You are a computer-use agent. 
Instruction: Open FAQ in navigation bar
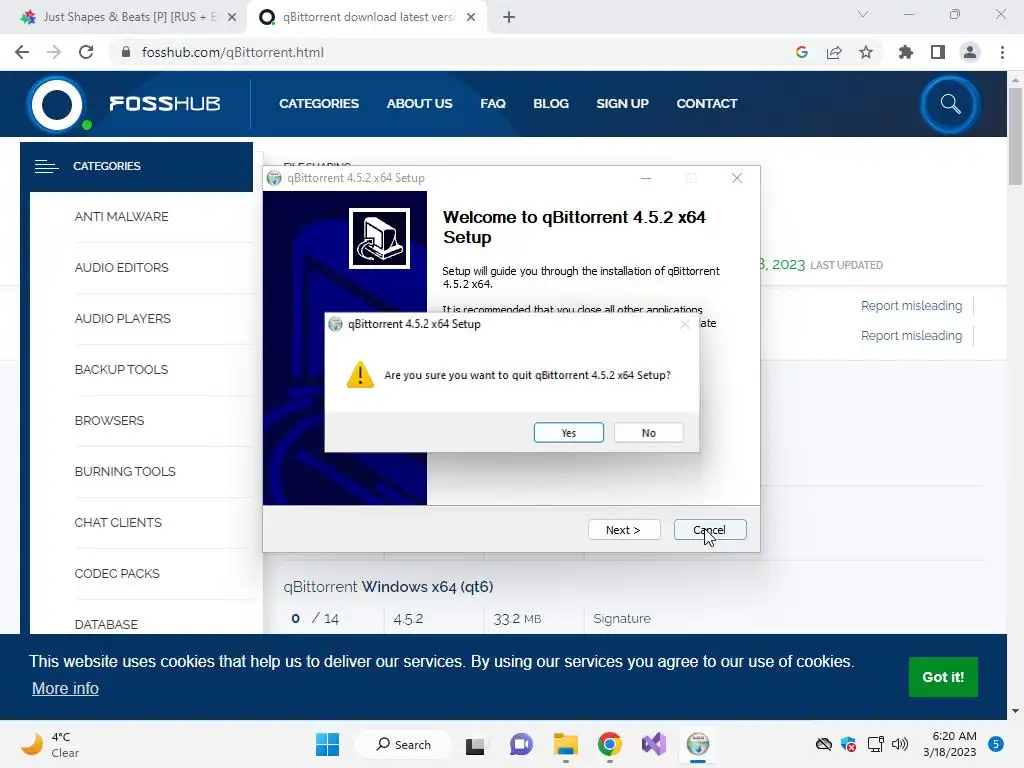(493, 104)
